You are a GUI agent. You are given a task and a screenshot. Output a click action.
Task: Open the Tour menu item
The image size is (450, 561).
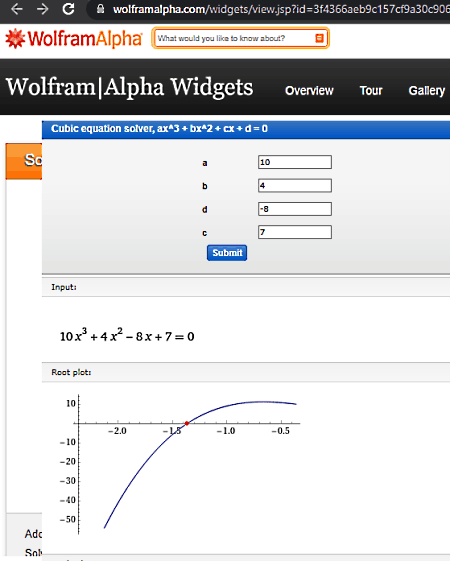(x=371, y=91)
